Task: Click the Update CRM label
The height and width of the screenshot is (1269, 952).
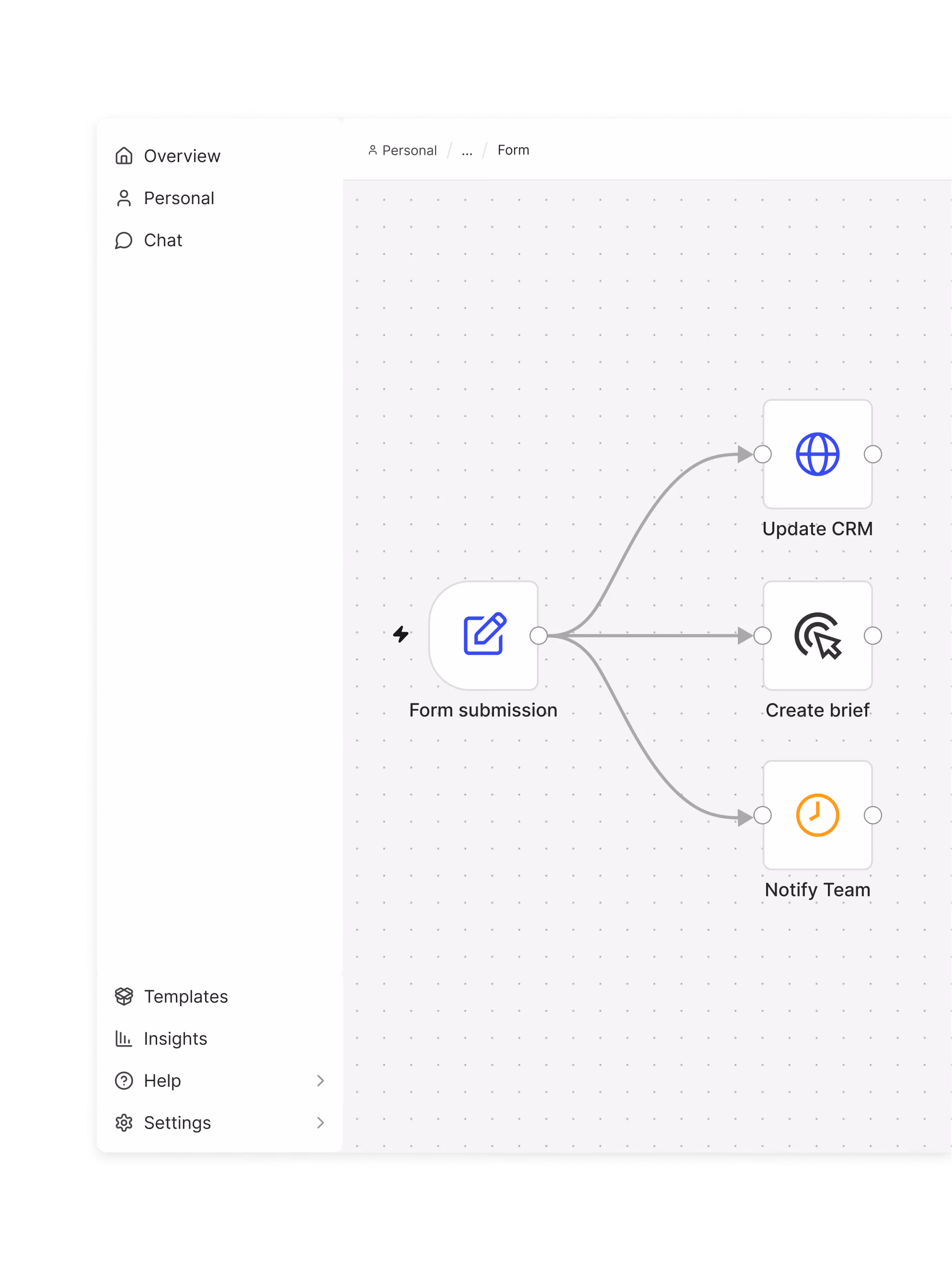Action: (x=817, y=529)
